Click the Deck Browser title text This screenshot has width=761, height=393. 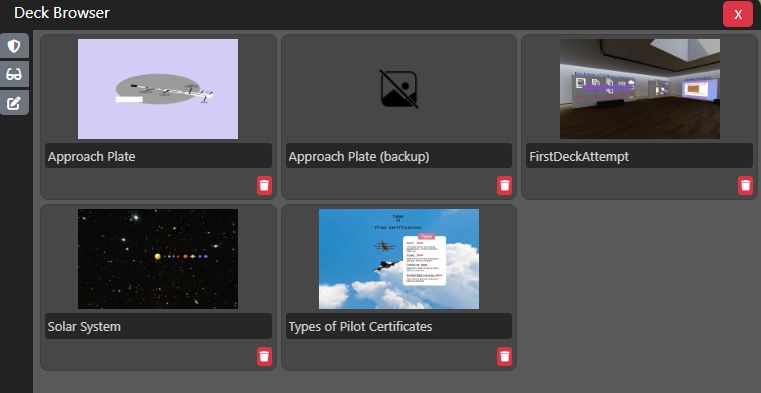point(62,13)
